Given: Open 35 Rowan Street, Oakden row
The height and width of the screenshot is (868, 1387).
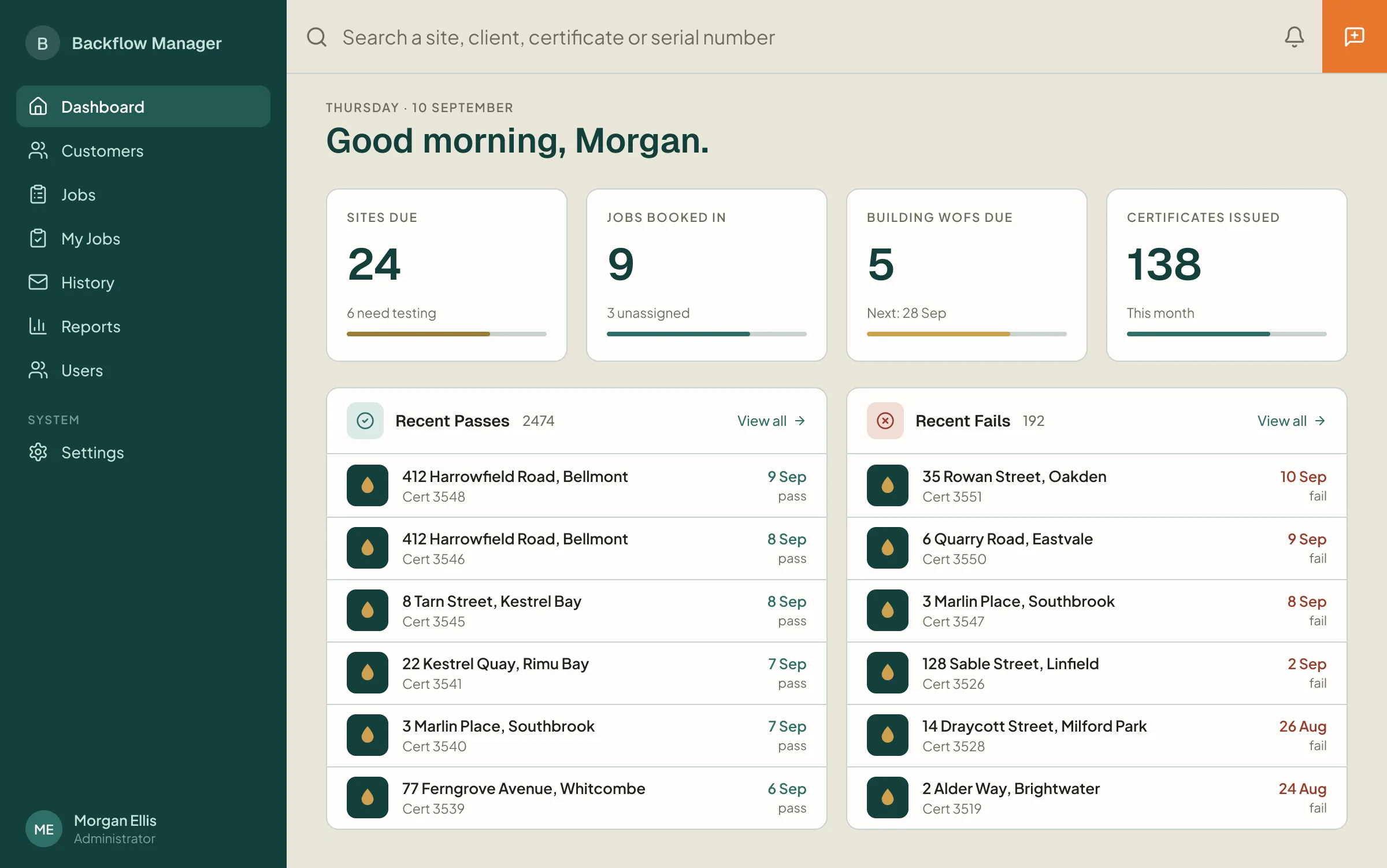Looking at the screenshot, I should point(1097,485).
